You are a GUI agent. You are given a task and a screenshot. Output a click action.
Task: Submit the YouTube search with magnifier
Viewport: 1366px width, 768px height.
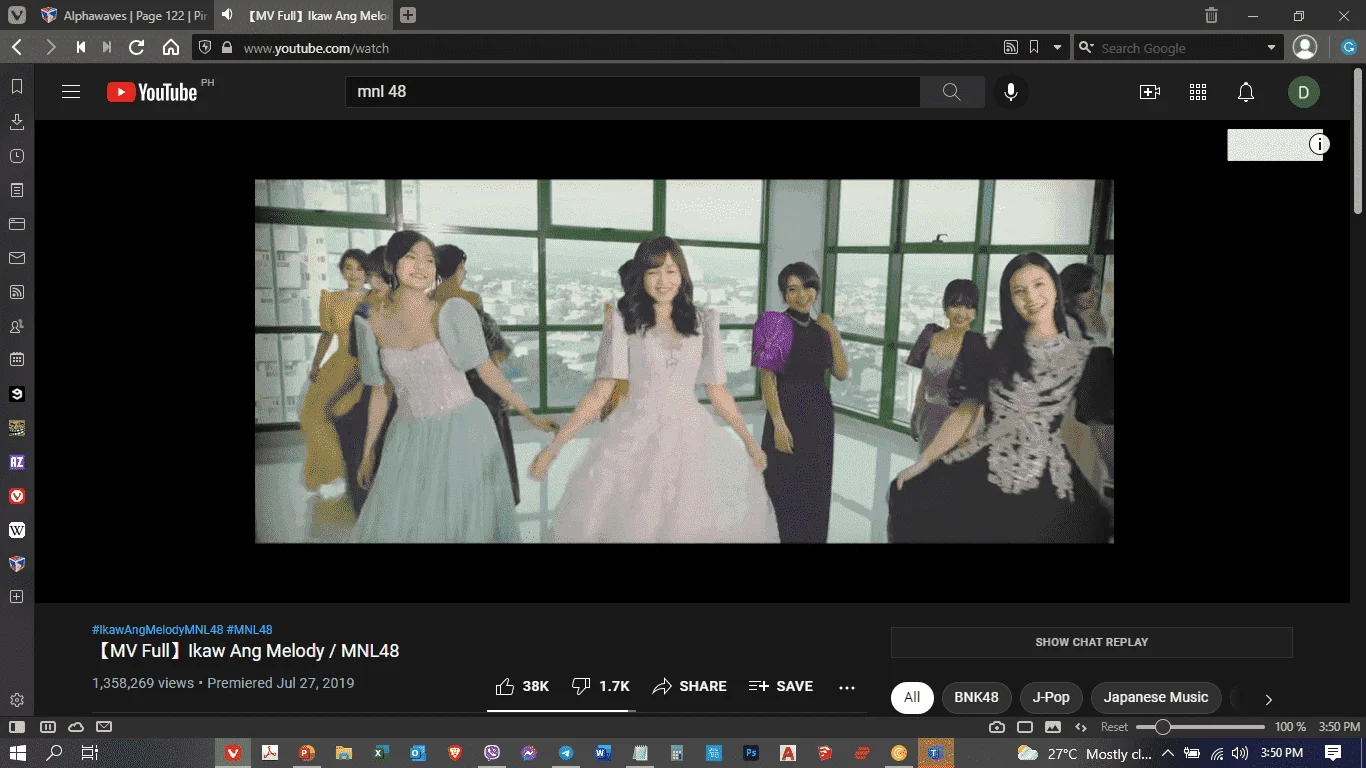(x=951, y=92)
